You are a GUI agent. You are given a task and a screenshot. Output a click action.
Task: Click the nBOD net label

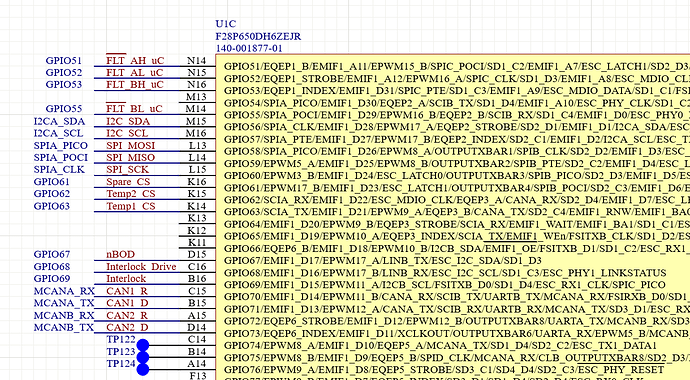(x=121, y=254)
